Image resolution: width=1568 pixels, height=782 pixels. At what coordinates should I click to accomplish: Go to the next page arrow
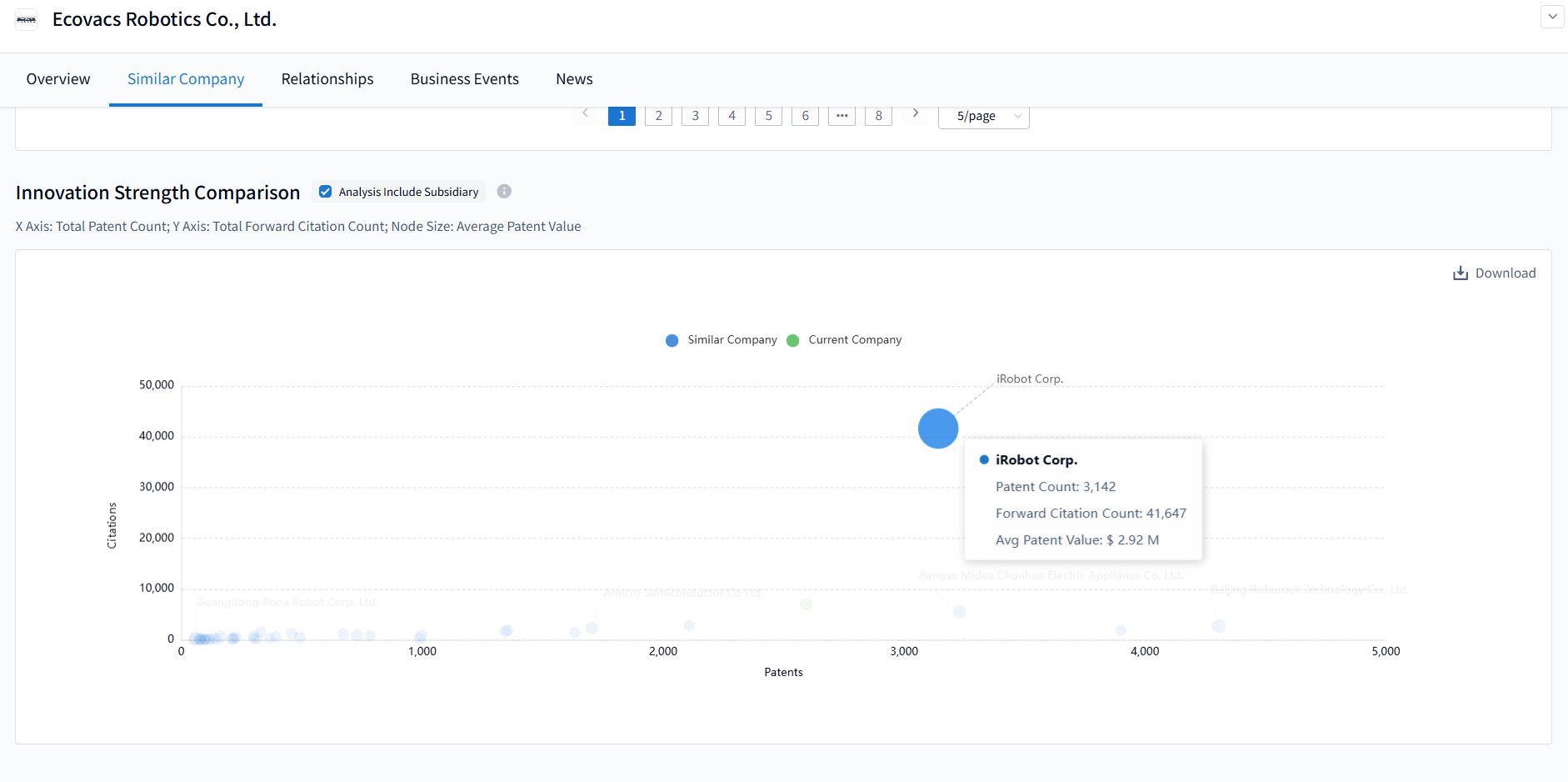pyautogui.click(x=915, y=113)
